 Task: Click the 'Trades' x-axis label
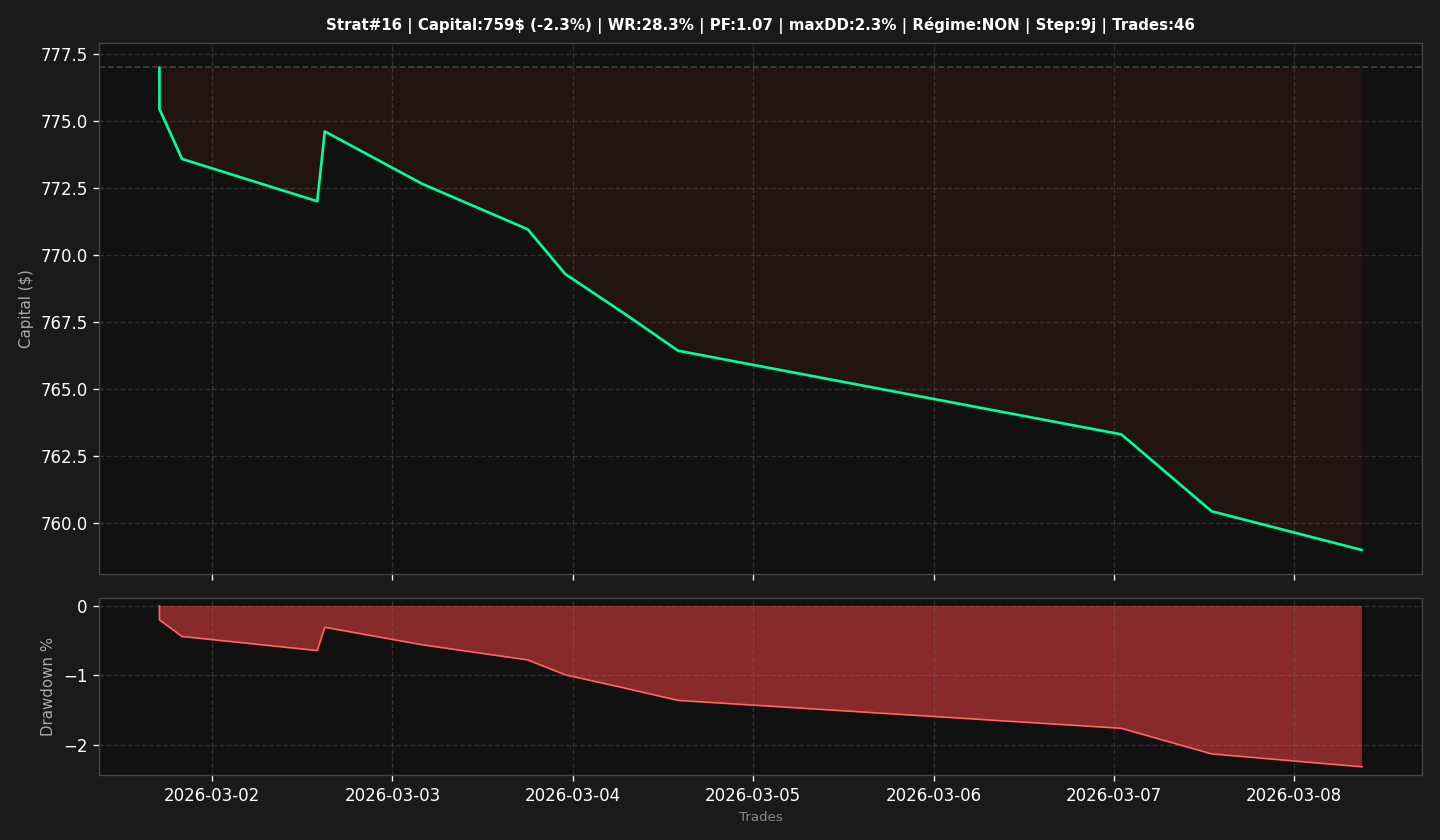click(x=760, y=817)
